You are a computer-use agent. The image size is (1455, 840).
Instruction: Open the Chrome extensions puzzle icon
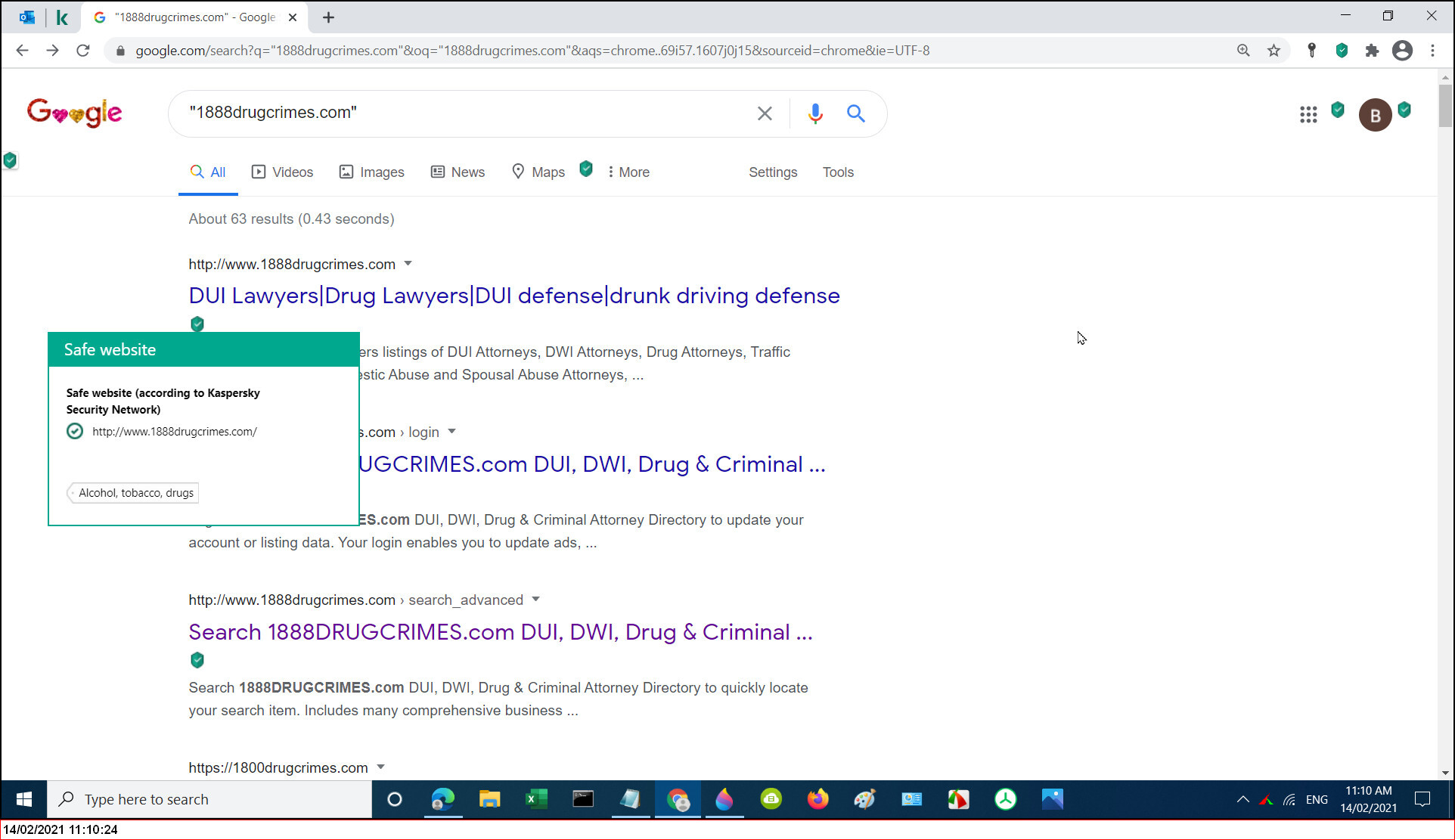pyautogui.click(x=1372, y=51)
